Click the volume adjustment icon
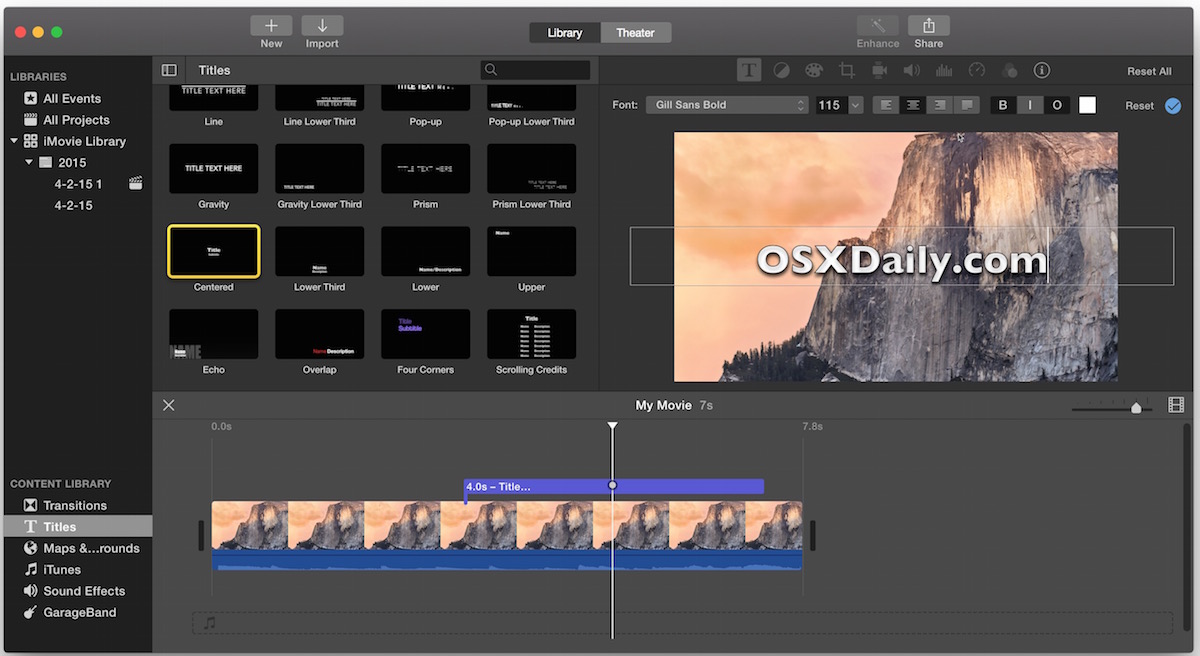This screenshot has height=656, width=1200. point(911,70)
